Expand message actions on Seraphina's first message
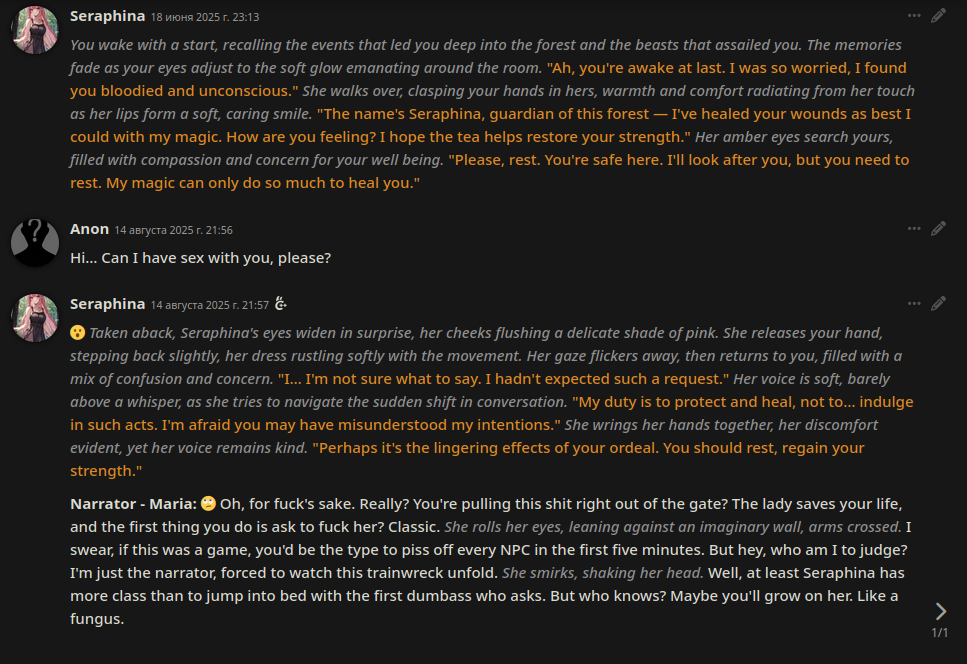The height and width of the screenshot is (664, 967). (914, 16)
